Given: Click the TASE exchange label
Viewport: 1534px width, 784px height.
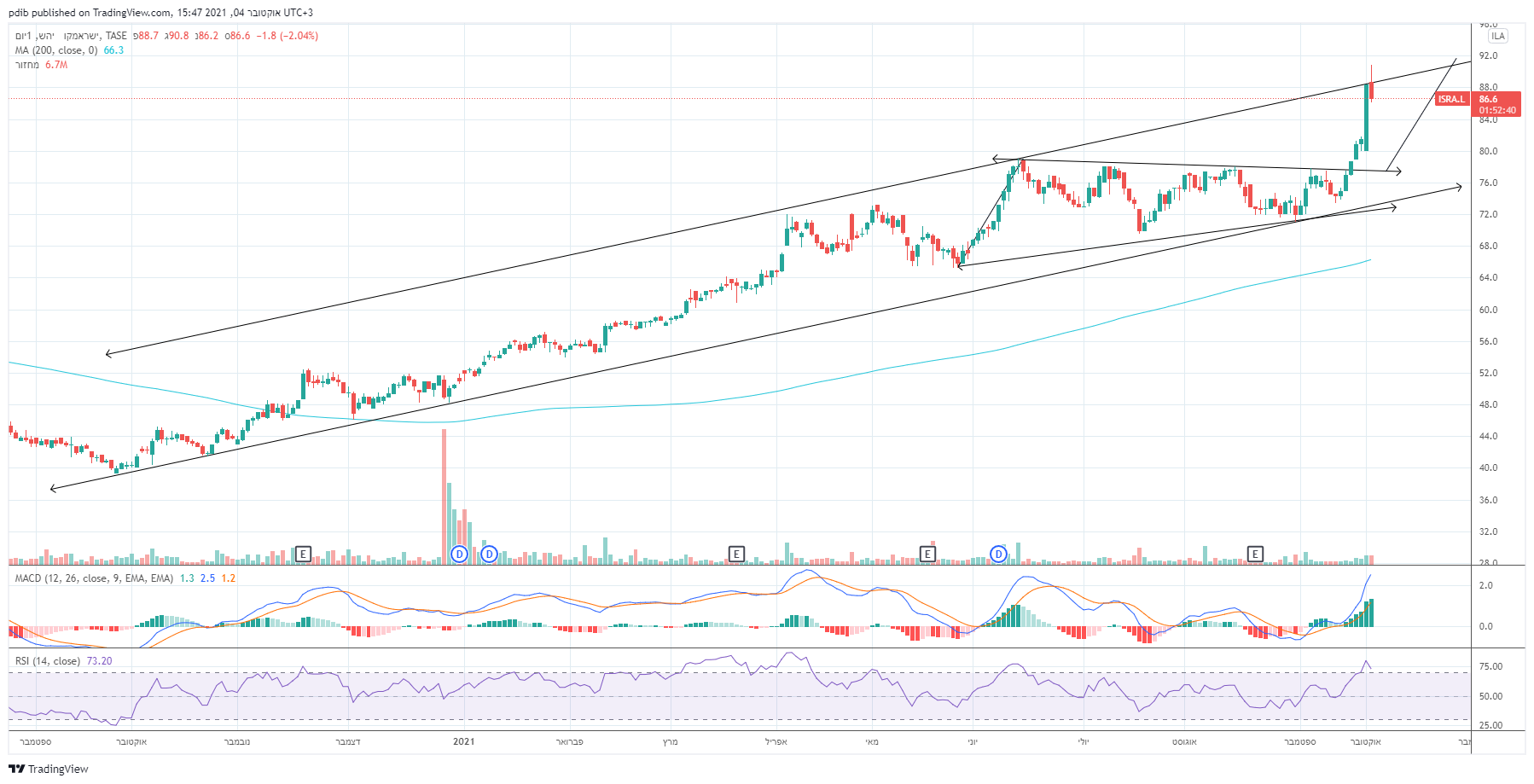Looking at the screenshot, I should click(116, 36).
